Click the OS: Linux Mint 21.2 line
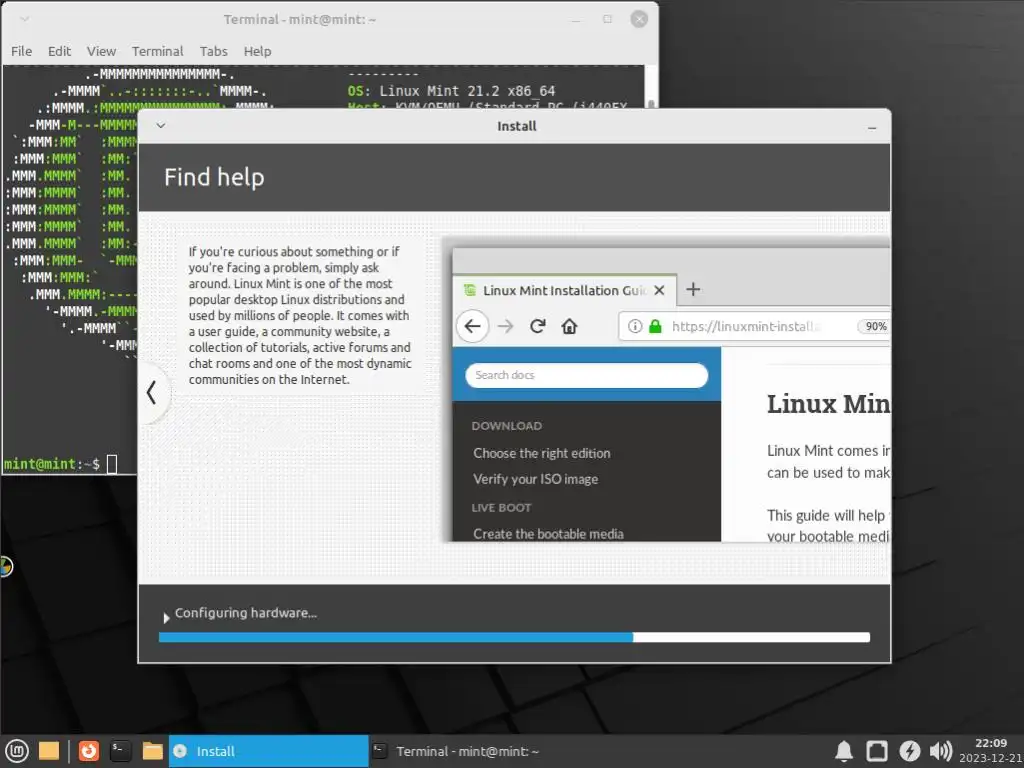 (451, 91)
